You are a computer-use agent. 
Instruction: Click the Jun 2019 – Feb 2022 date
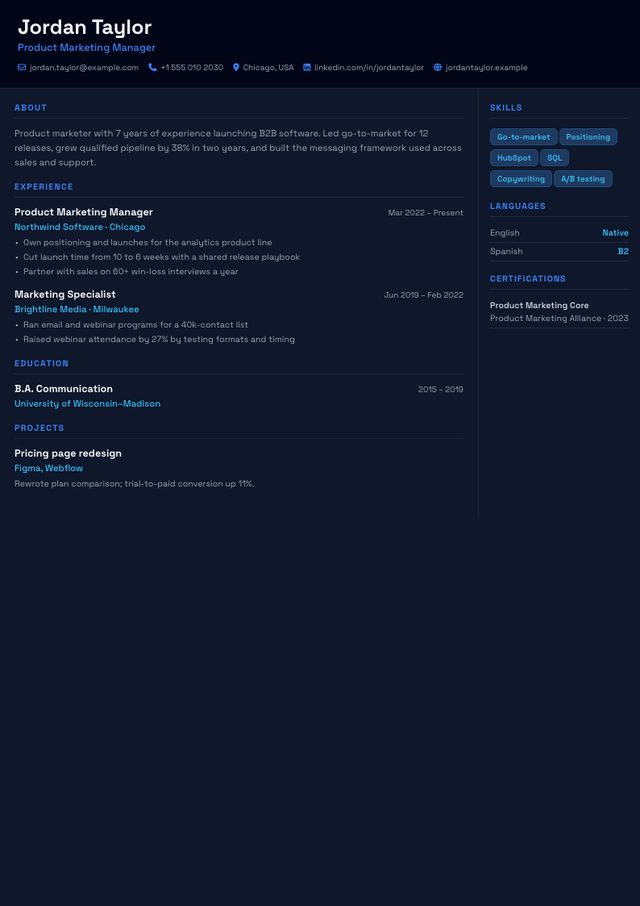point(423,295)
